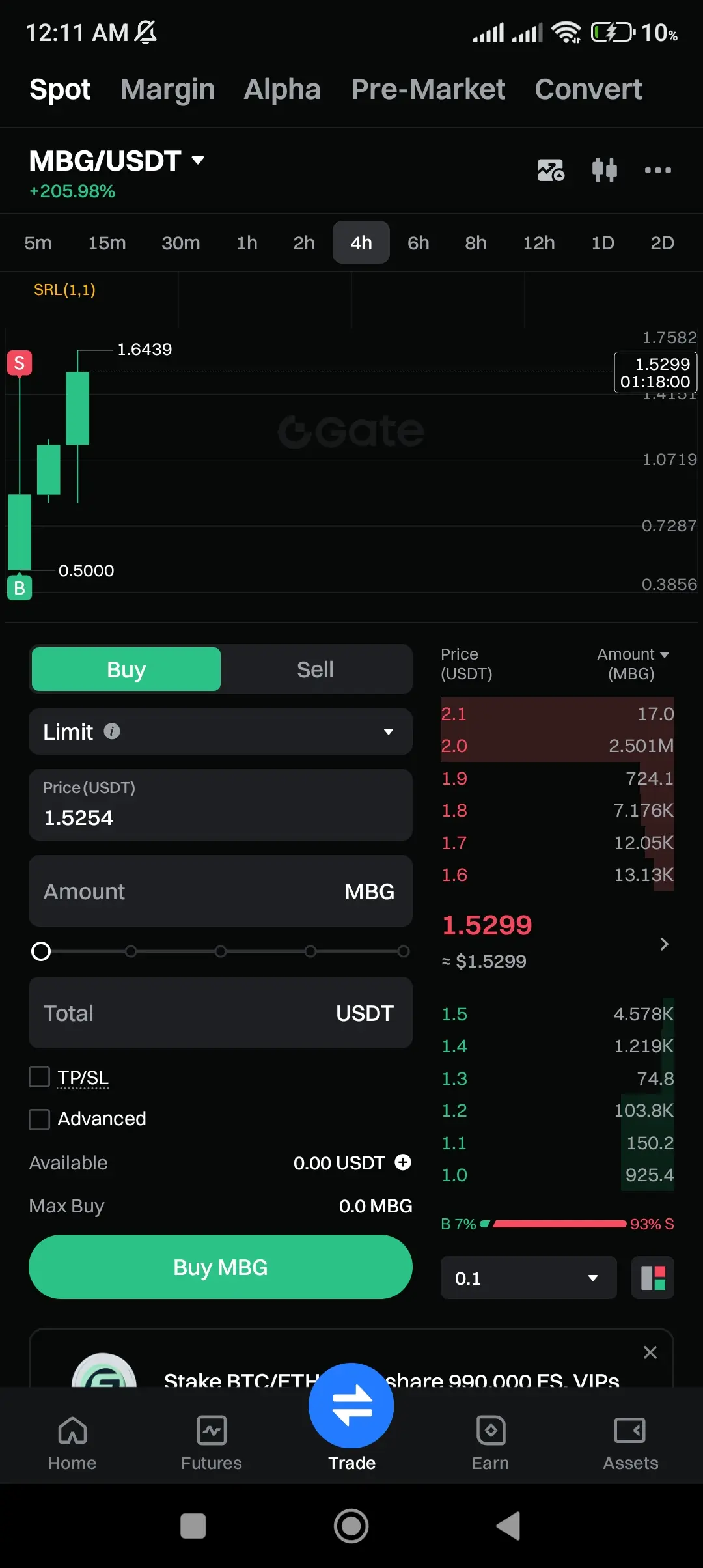Viewport: 703px width, 1568px height.
Task: Open the candlestick chart settings icon
Action: (x=604, y=170)
